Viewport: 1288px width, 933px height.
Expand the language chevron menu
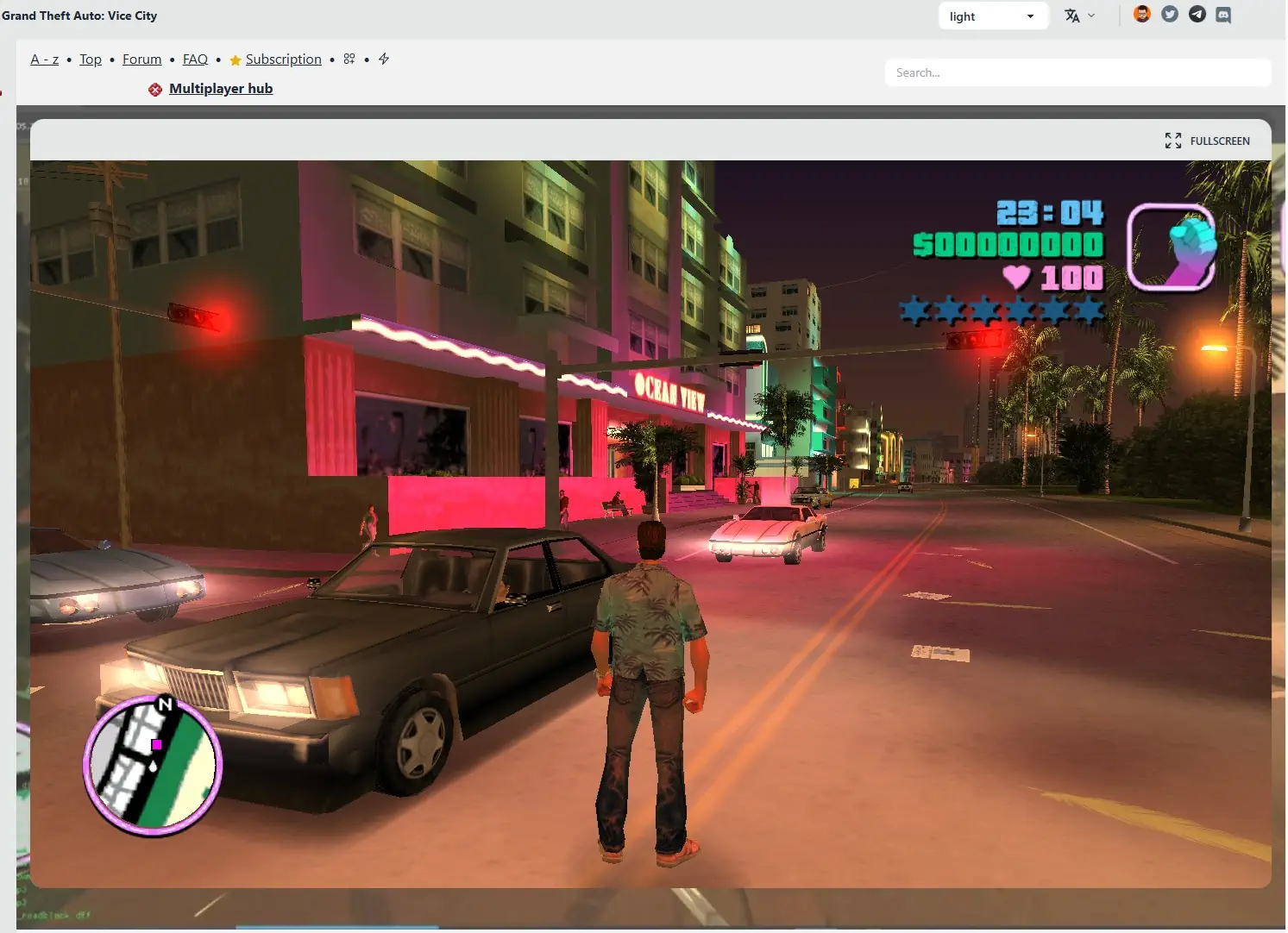pyautogui.click(x=1091, y=16)
